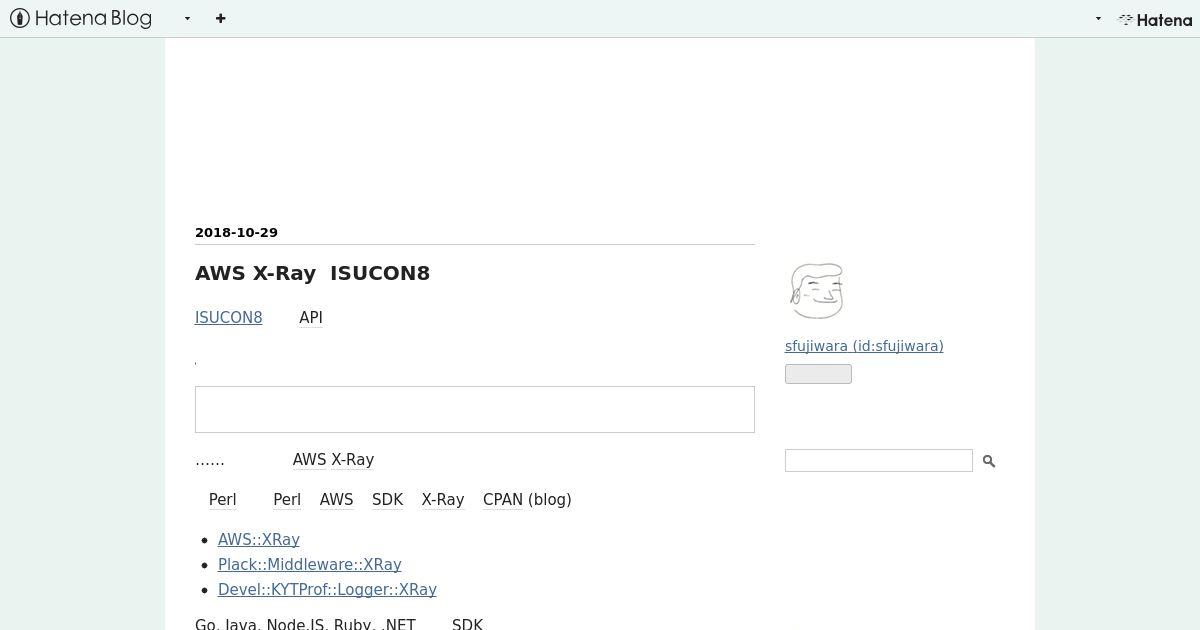Click the X-Ray keyword before CPAN
This screenshot has height=630, width=1200.
[443, 499]
